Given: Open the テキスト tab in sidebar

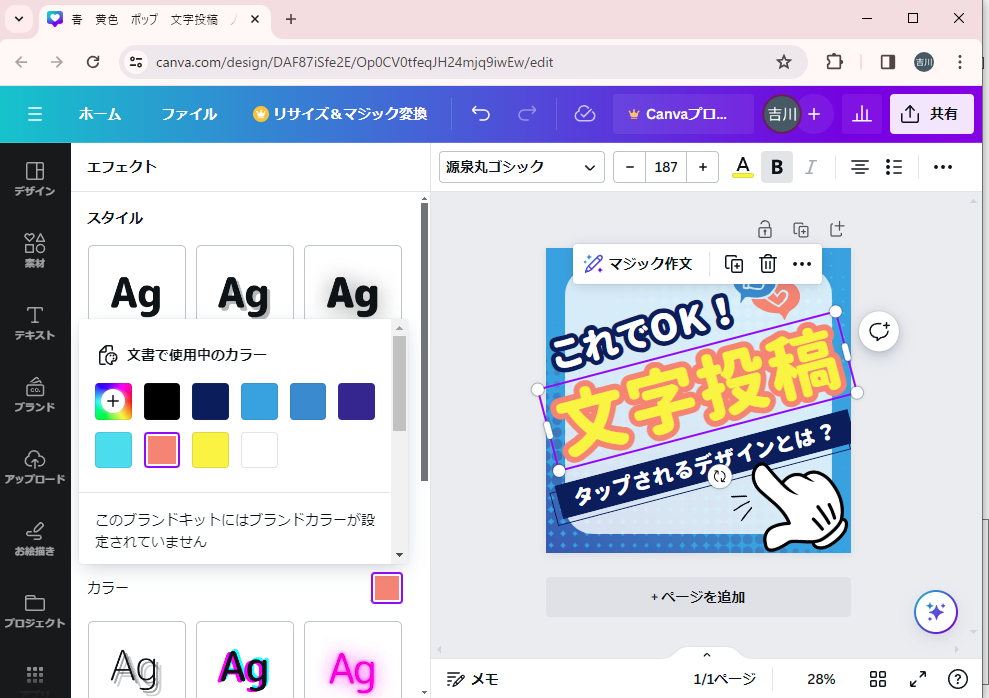Looking at the screenshot, I should tap(35, 322).
